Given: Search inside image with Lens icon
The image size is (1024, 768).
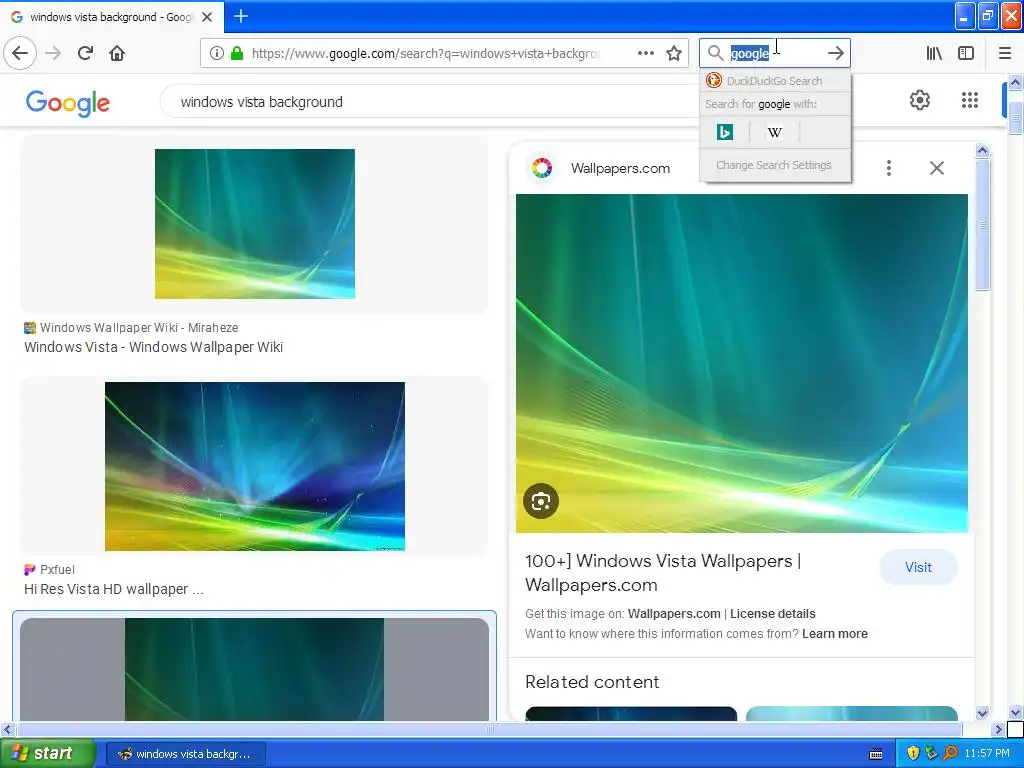Looking at the screenshot, I should (x=541, y=501).
